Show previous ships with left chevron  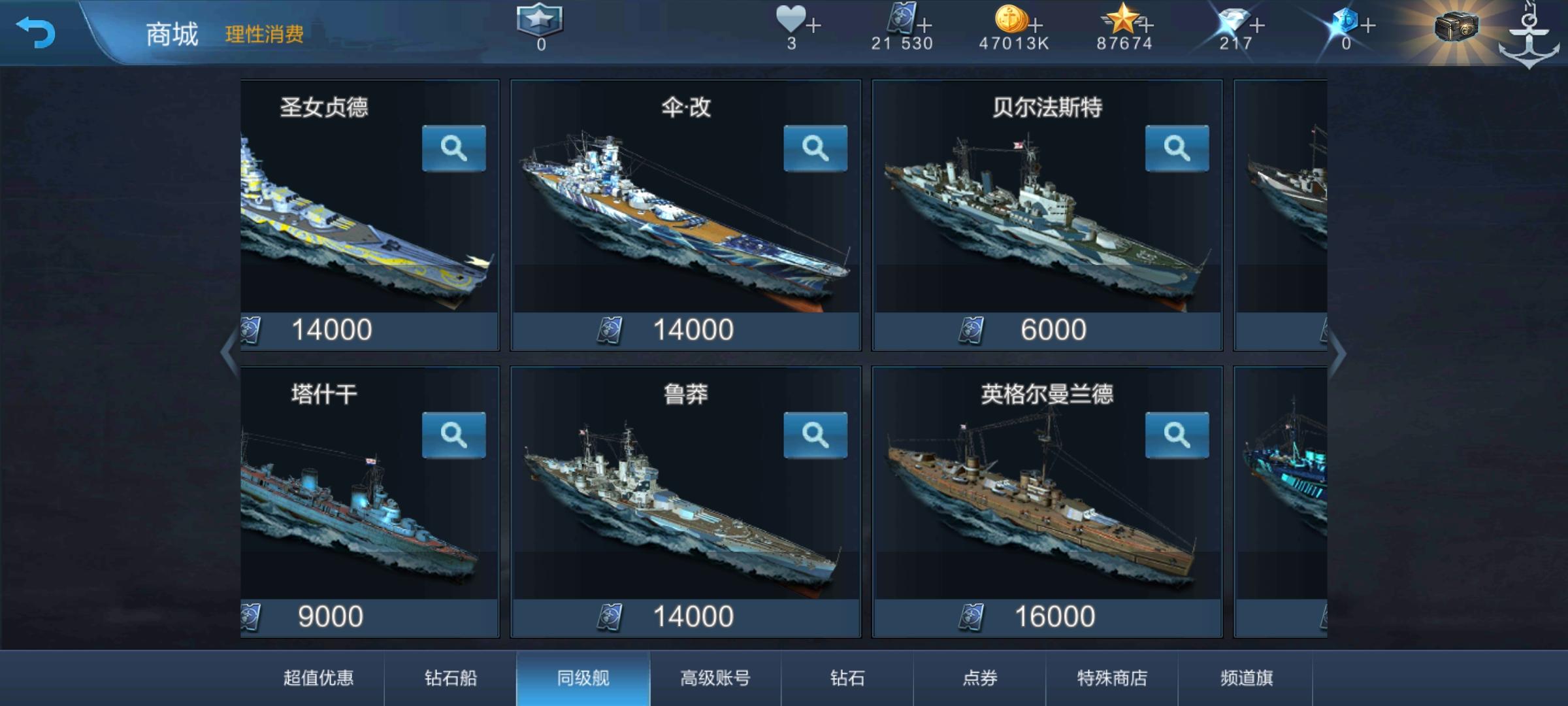[x=229, y=354]
